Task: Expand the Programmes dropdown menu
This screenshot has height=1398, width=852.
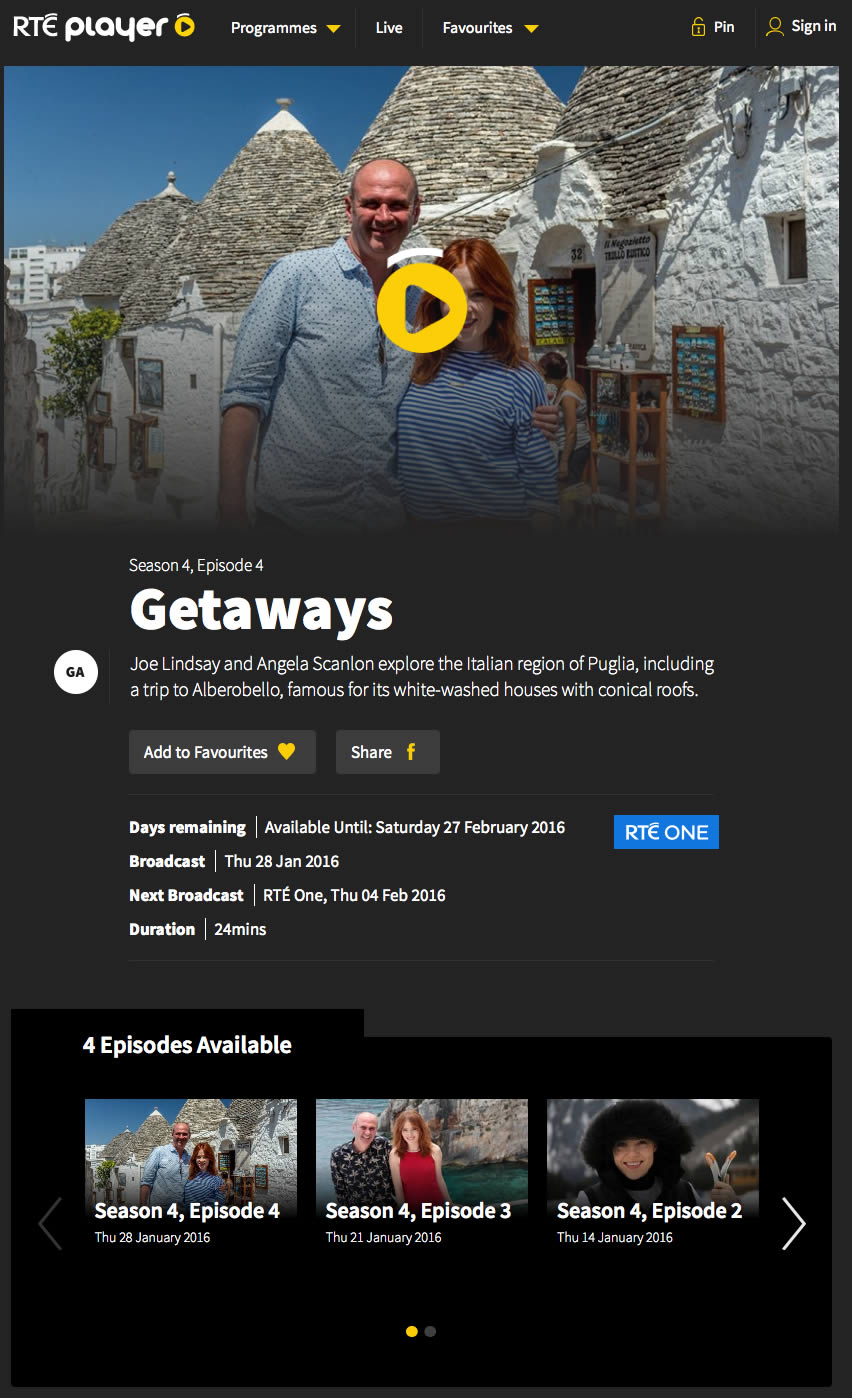Action: (x=285, y=28)
